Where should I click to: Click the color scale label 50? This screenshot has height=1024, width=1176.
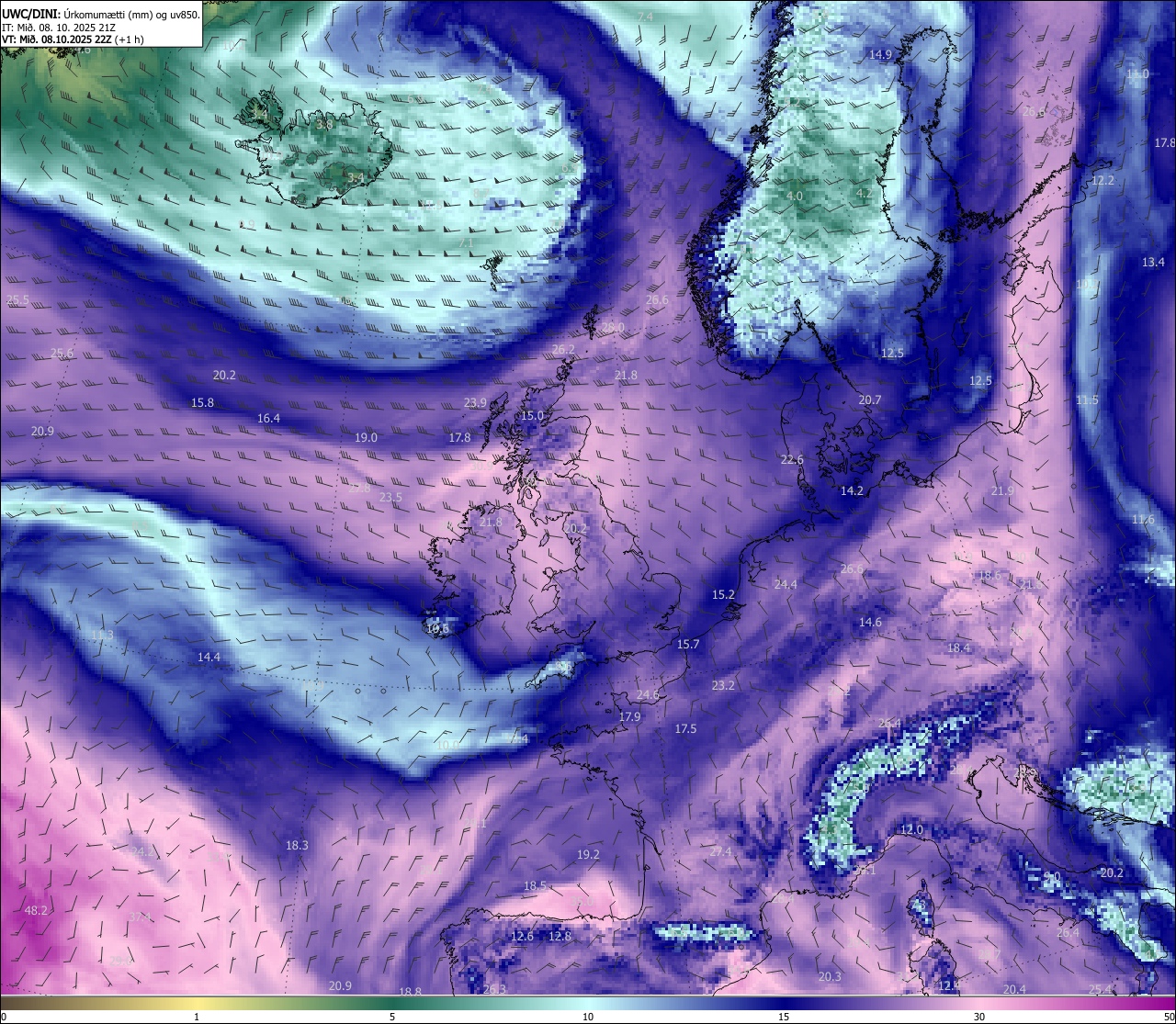(1169, 1018)
